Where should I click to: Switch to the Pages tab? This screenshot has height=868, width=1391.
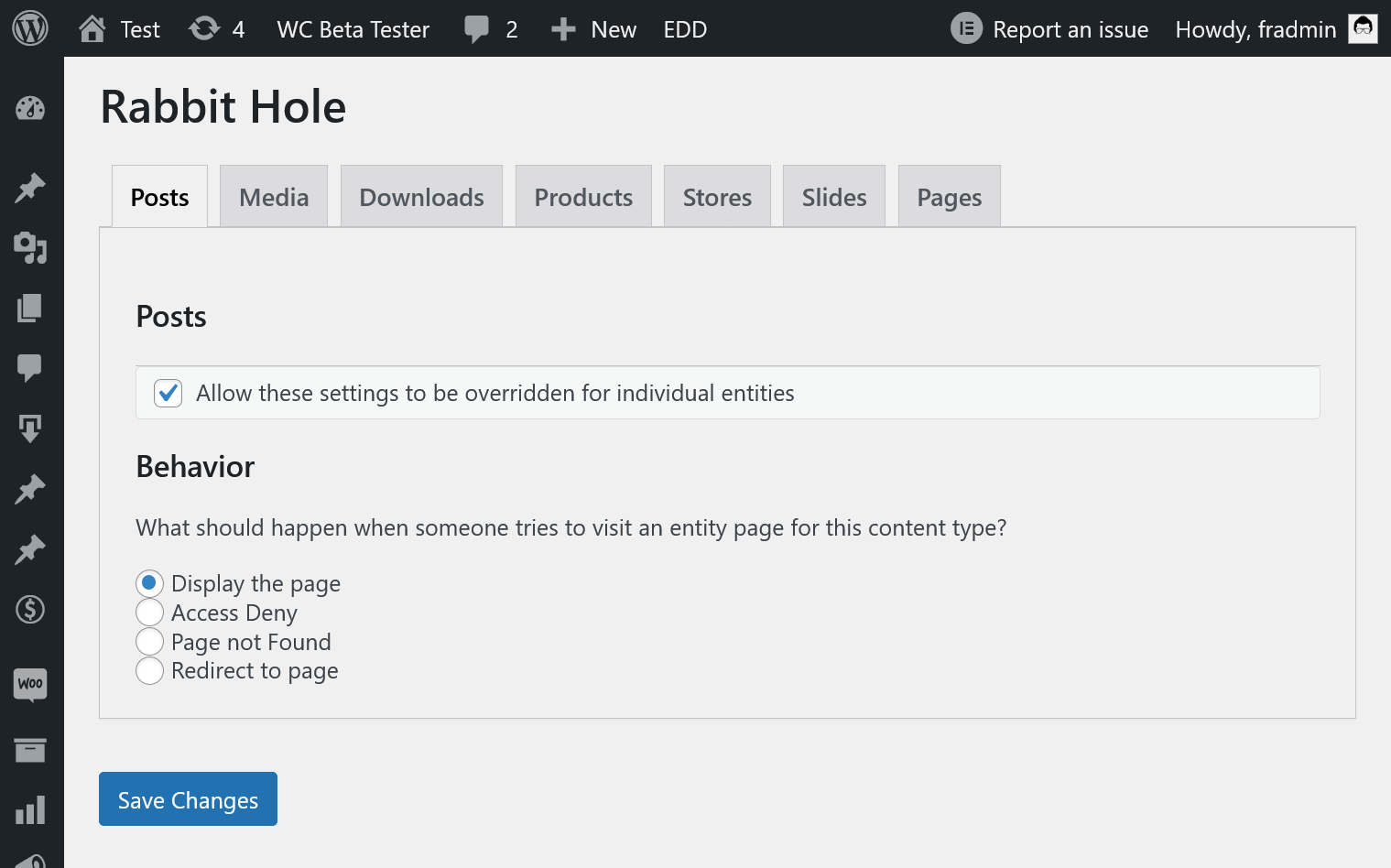click(950, 197)
